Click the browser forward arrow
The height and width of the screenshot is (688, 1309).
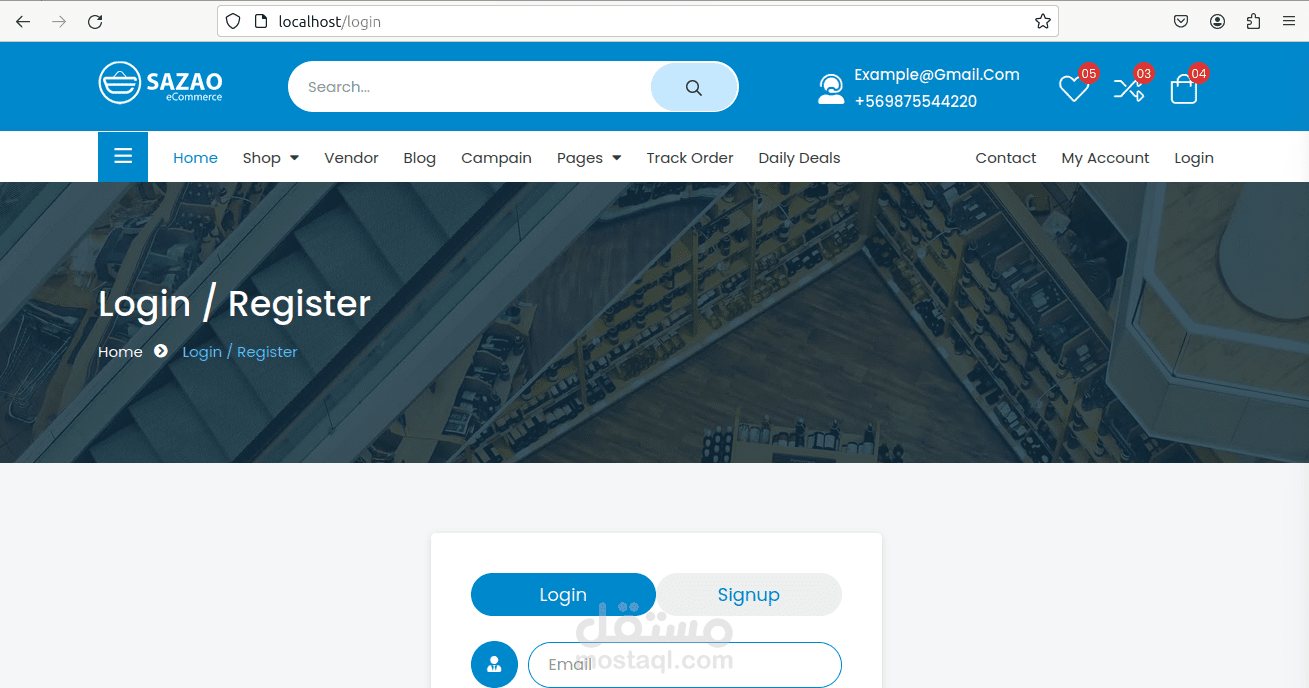tap(59, 21)
